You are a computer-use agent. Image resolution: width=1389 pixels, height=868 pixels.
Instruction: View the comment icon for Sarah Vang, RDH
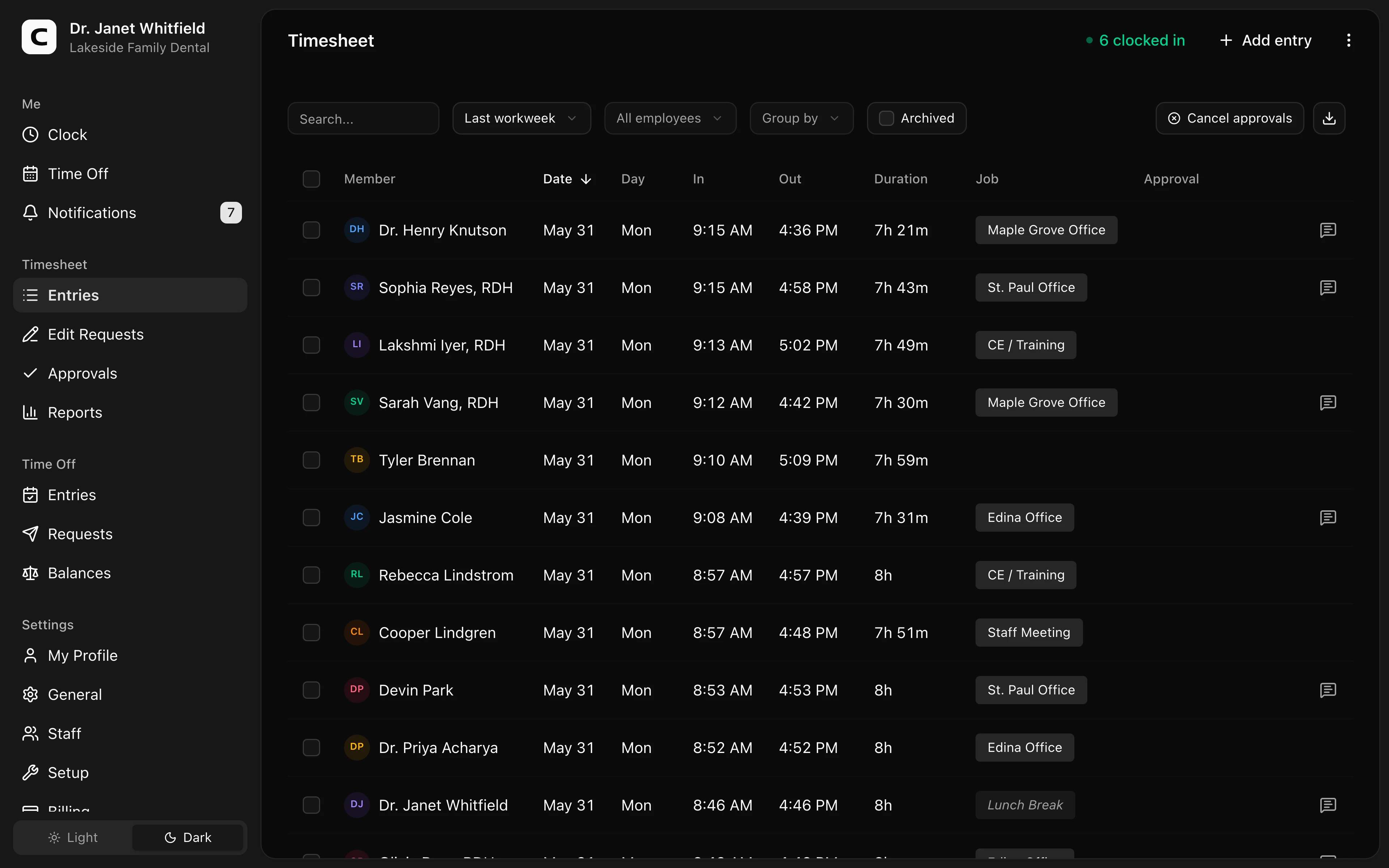1328,403
